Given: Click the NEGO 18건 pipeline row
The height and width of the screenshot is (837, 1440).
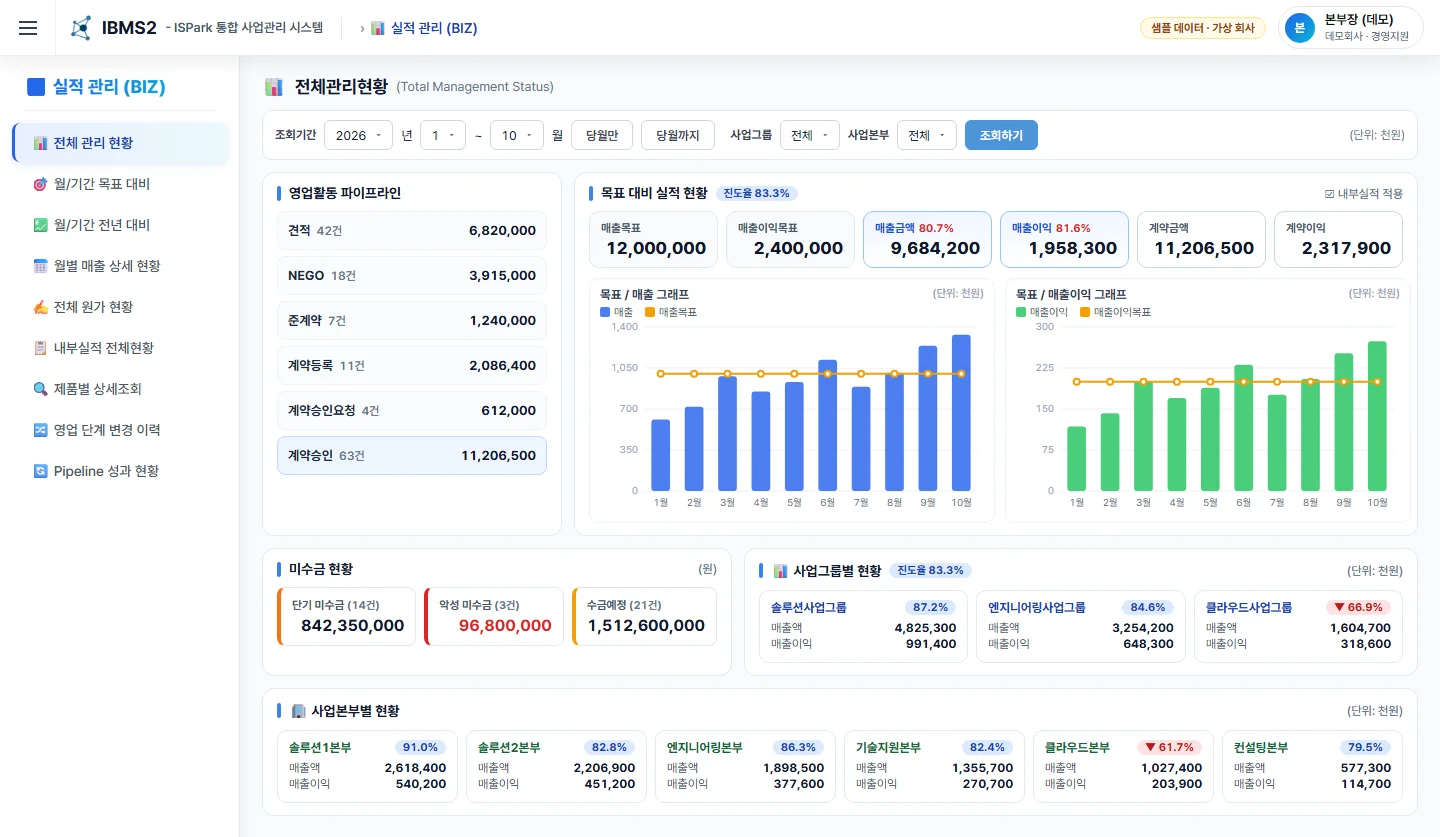Looking at the screenshot, I should click(x=411, y=275).
